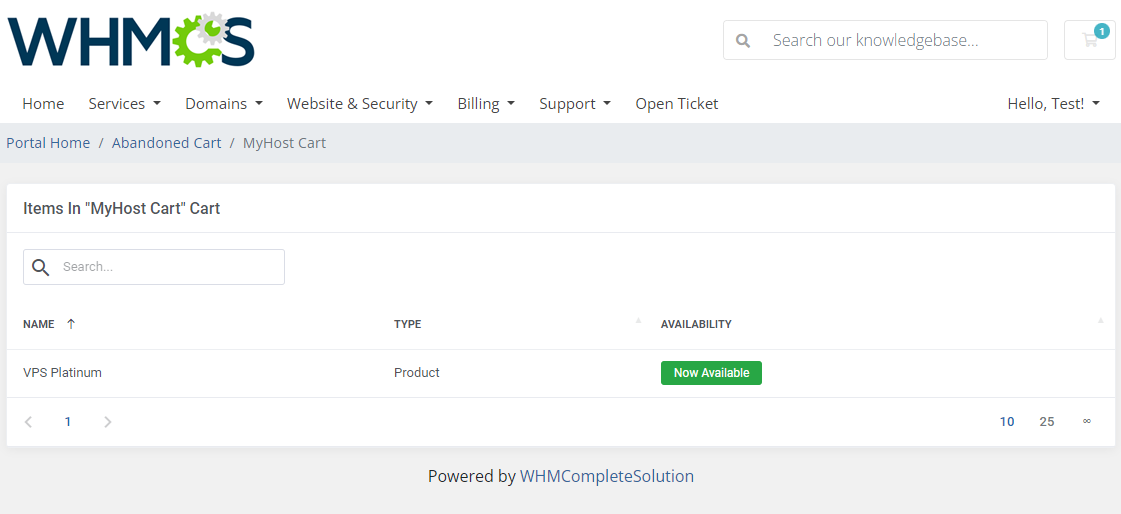Click the cart count badge

pyautogui.click(x=1102, y=31)
